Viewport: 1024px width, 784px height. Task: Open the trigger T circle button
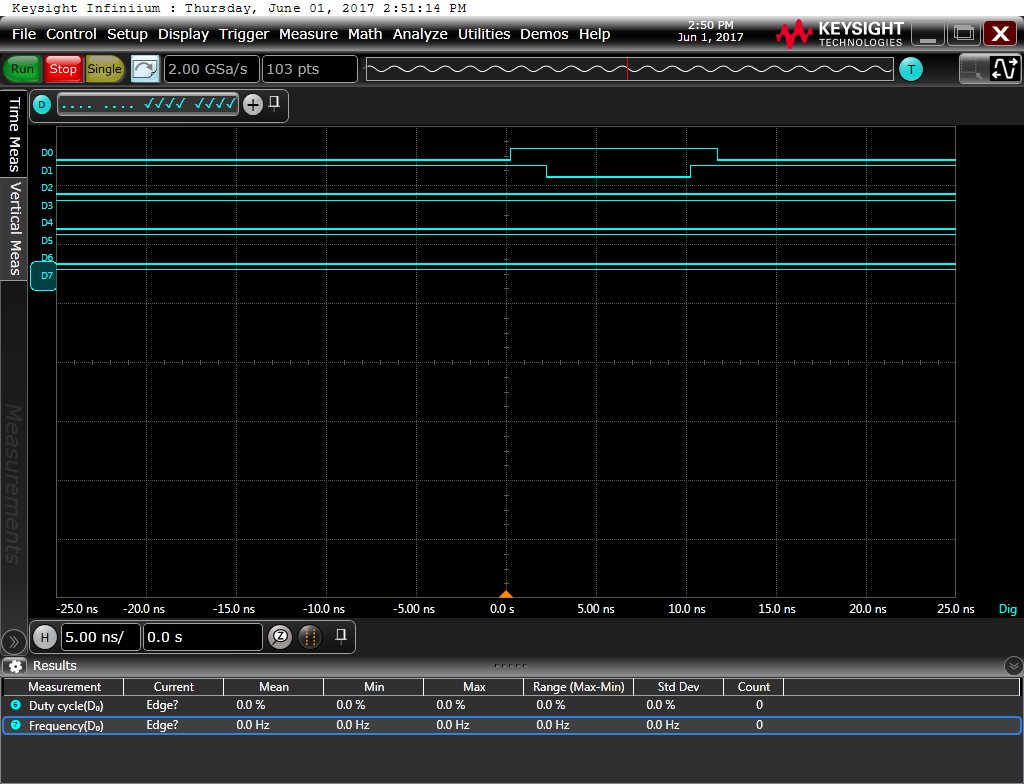[x=911, y=69]
